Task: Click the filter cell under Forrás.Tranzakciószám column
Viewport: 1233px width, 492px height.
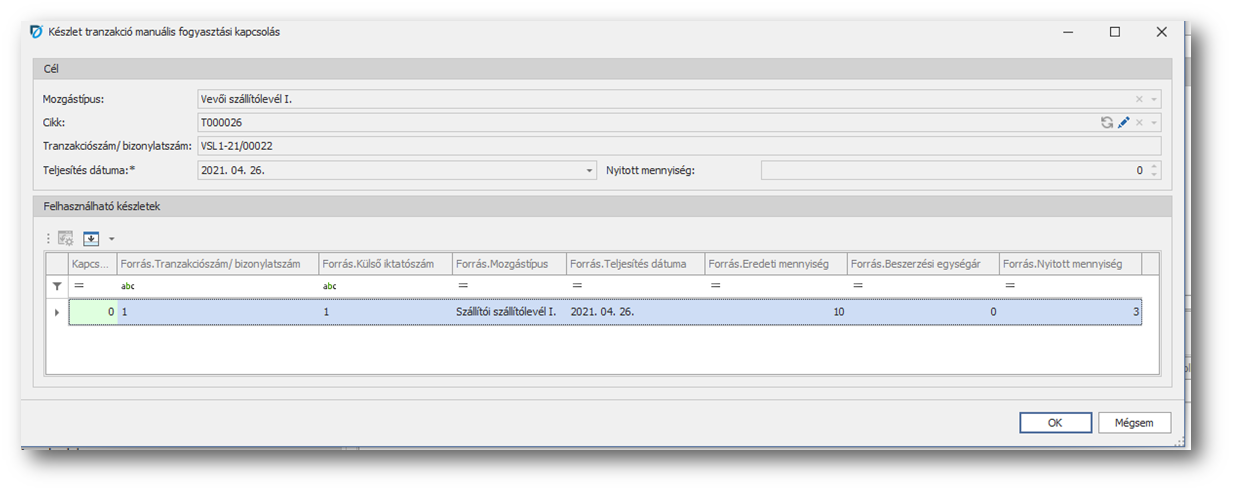Action: point(216,286)
